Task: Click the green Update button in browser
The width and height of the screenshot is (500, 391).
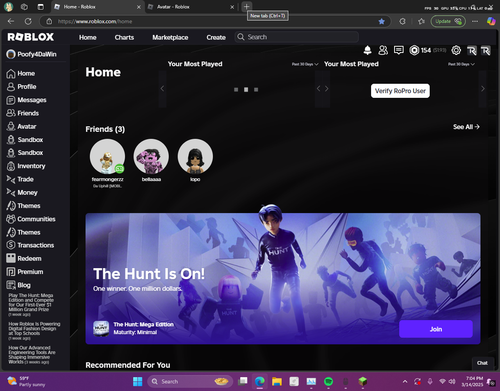Action: (x=448, y=21)
